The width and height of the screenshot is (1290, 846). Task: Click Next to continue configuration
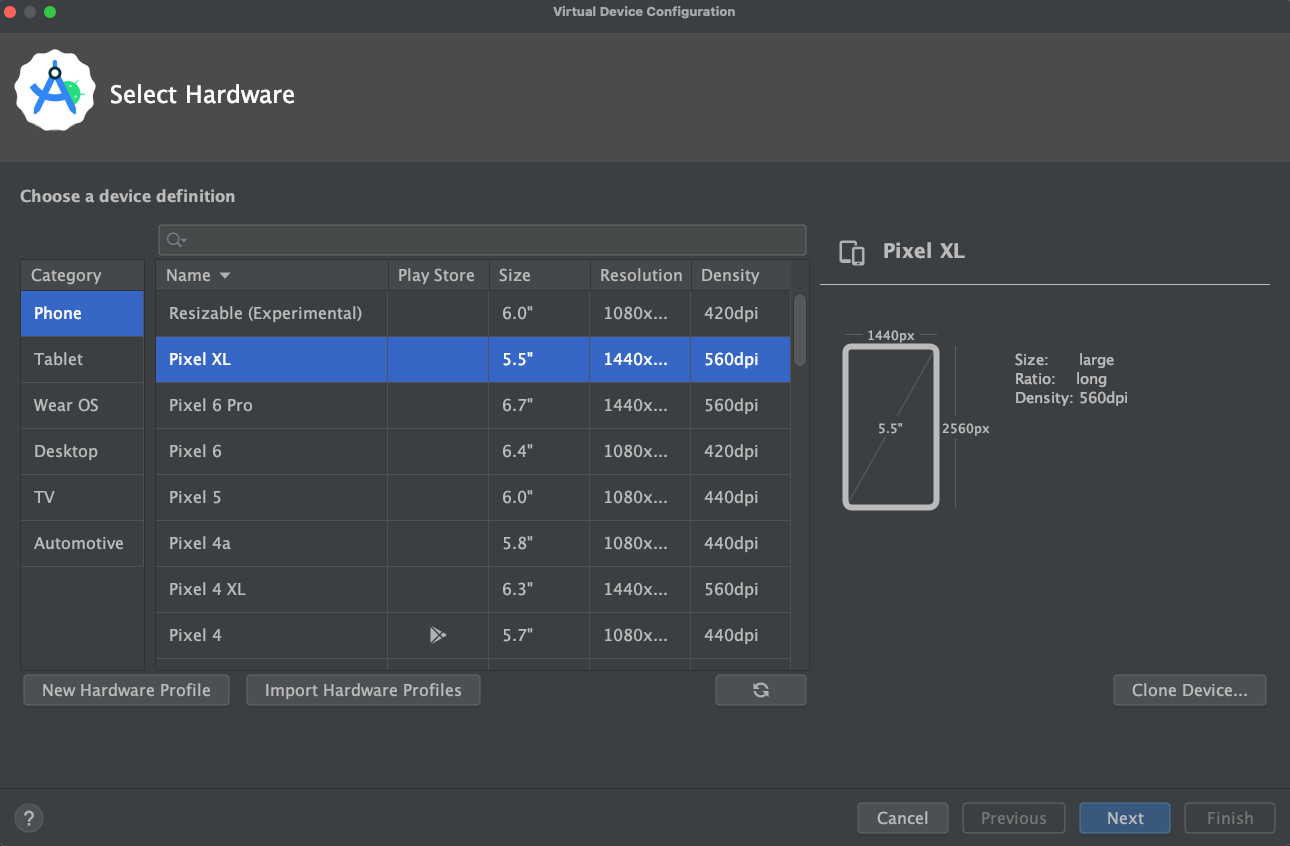click(1124, 818)
